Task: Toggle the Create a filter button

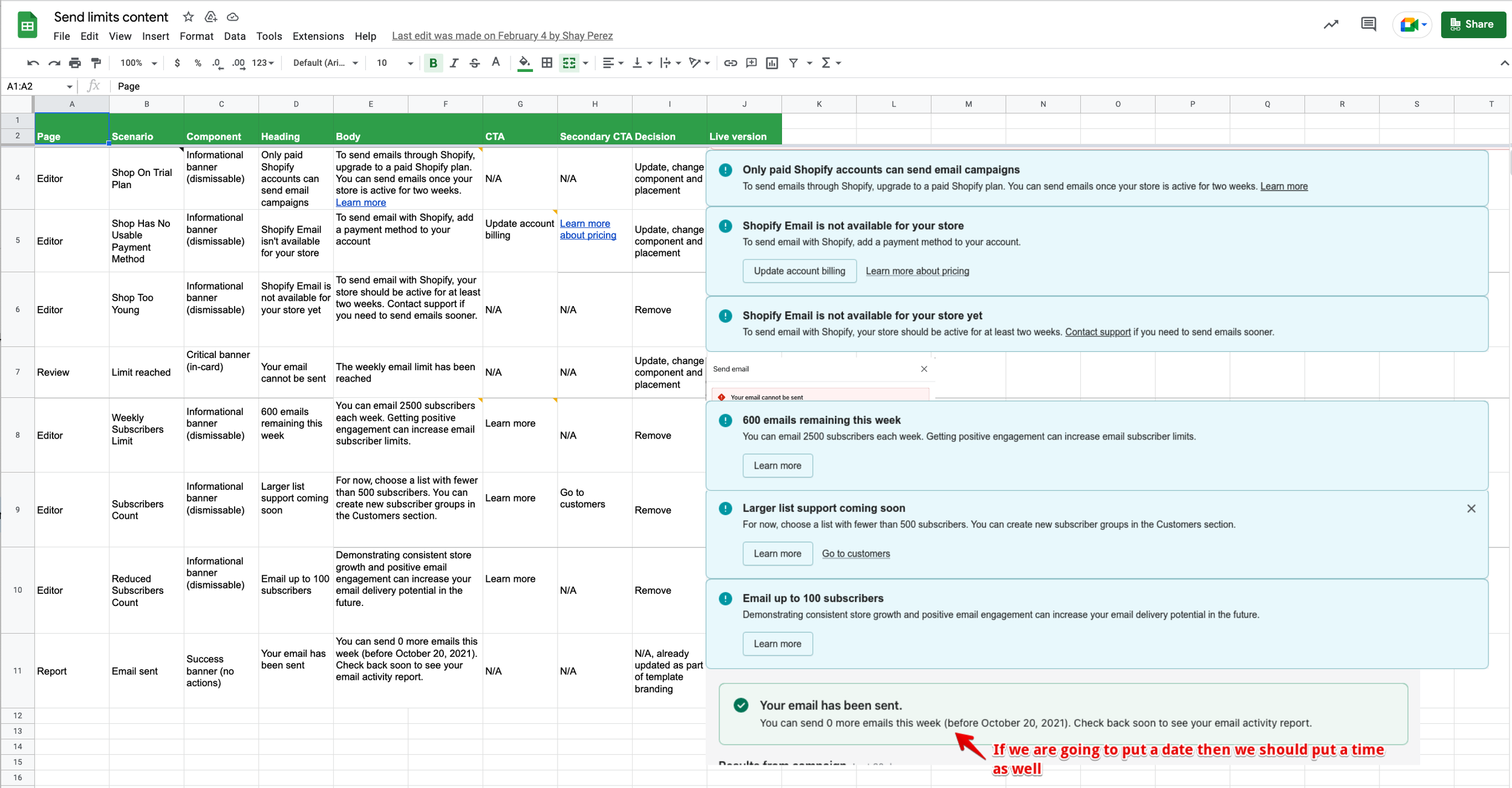Action: tap(793, 63)
